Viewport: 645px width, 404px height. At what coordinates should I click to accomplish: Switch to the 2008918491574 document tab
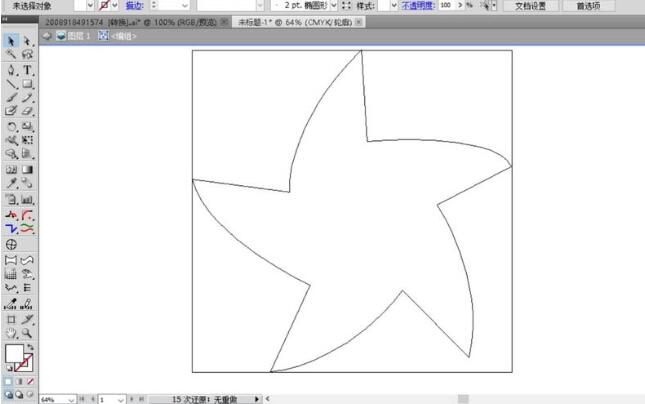tap(131, 22)
